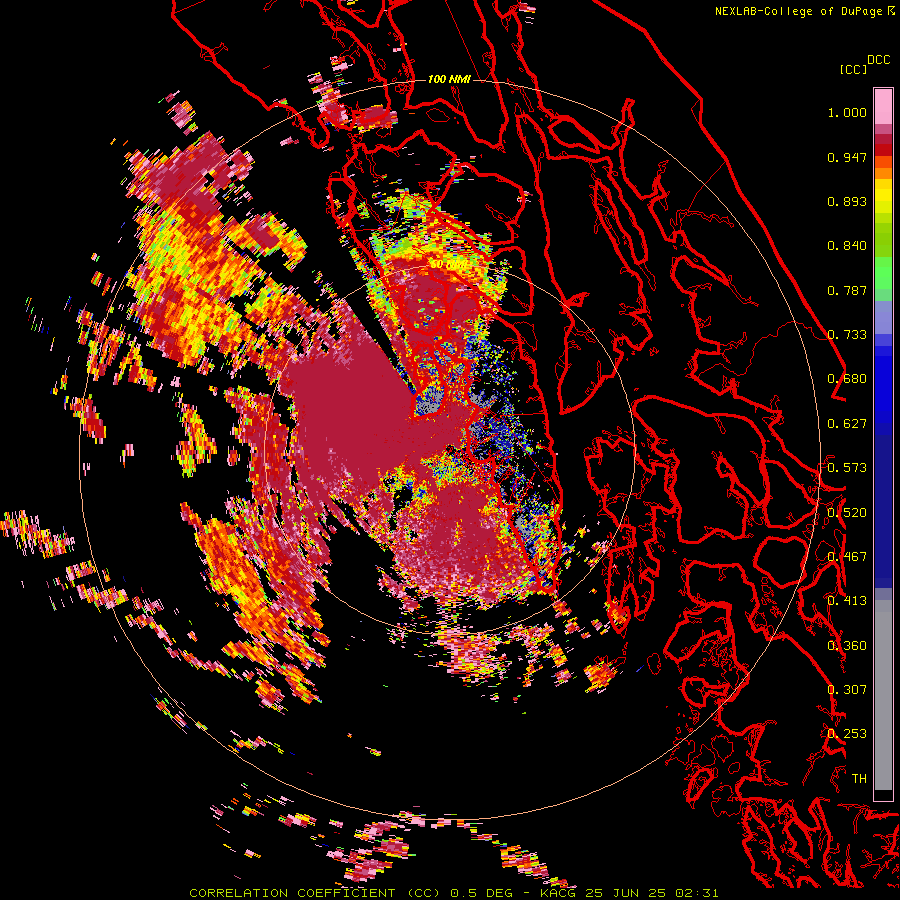
Task: Click the 0.840 color scale value
Action: click(847, 246)
